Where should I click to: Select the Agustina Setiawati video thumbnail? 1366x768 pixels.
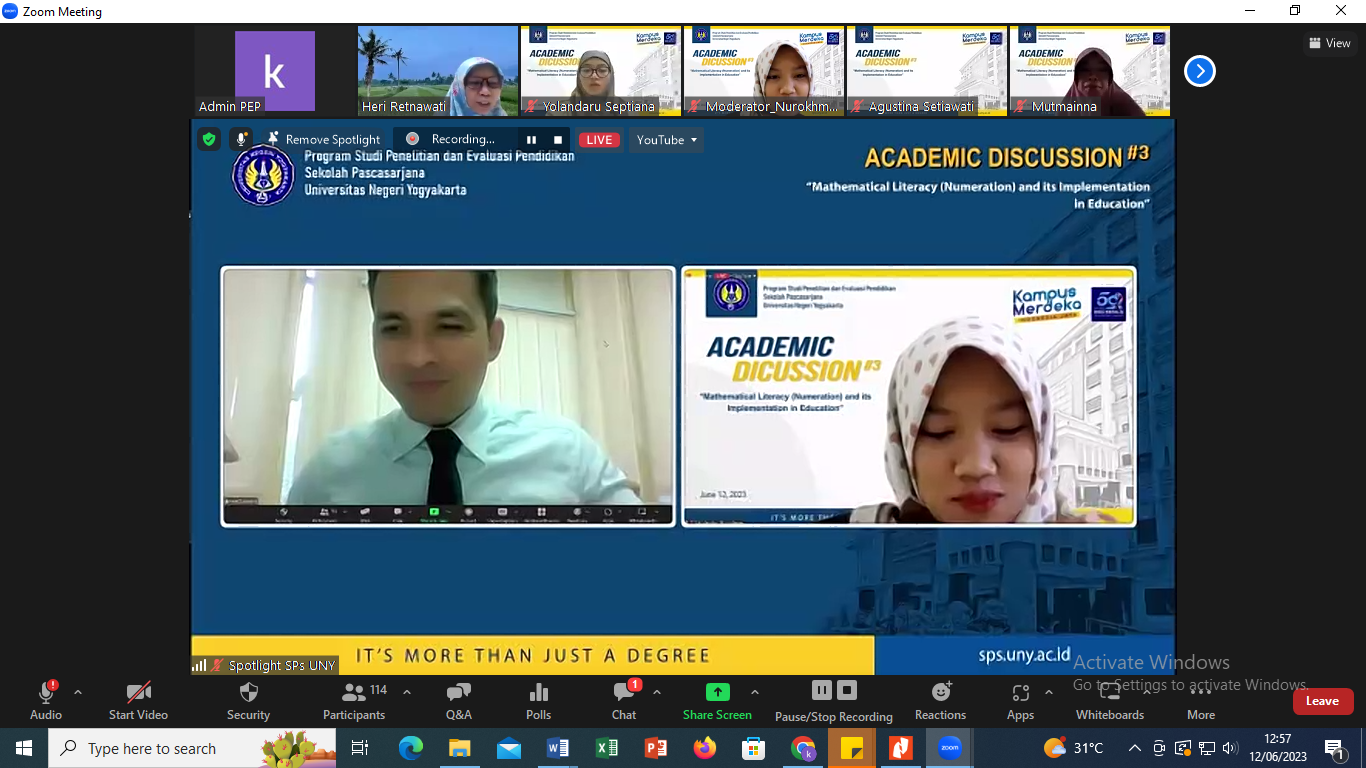[x=926, y=71]
